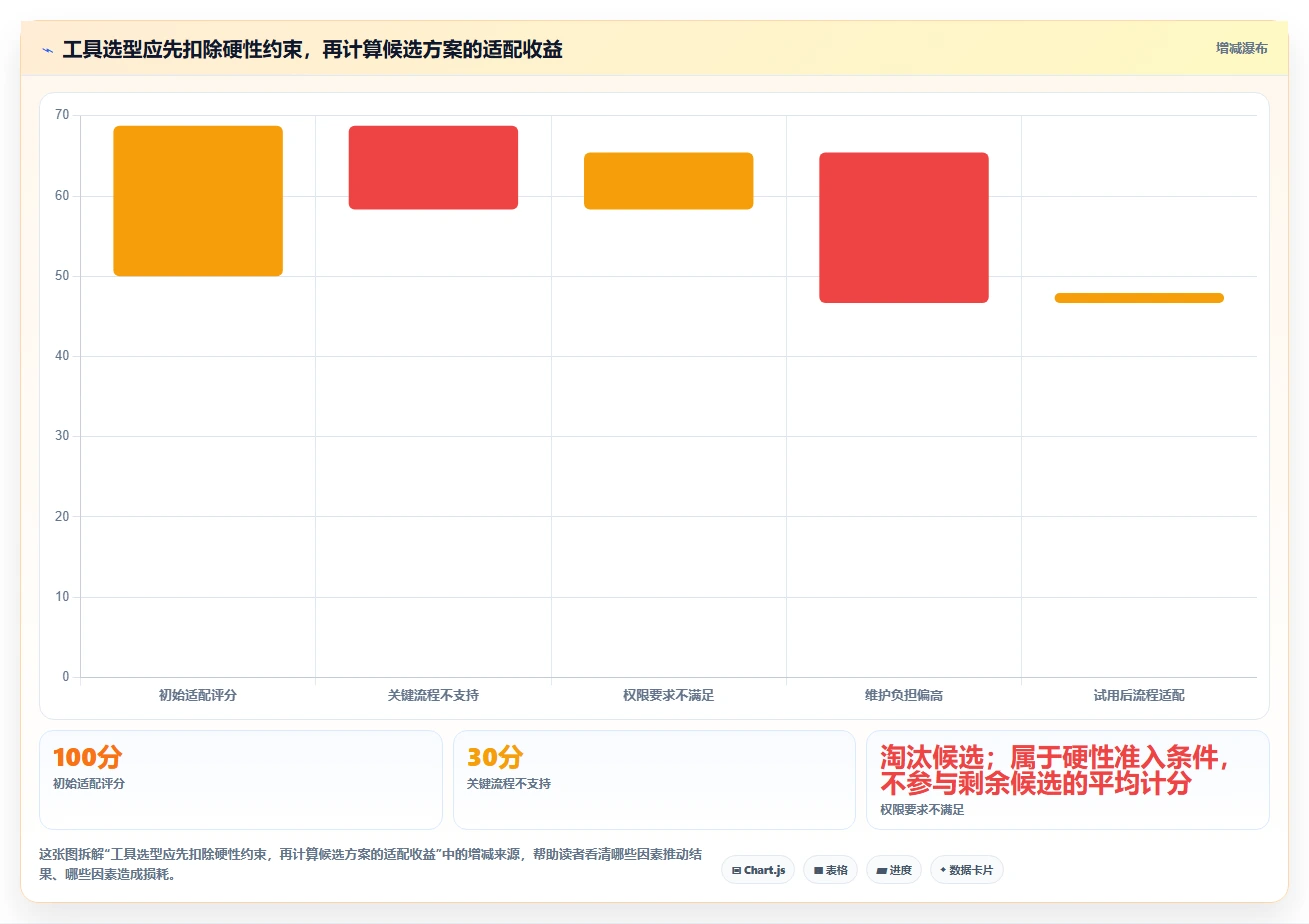
Task: Click the 维护负担偏高 x-axis label
Action: (904, 695)
